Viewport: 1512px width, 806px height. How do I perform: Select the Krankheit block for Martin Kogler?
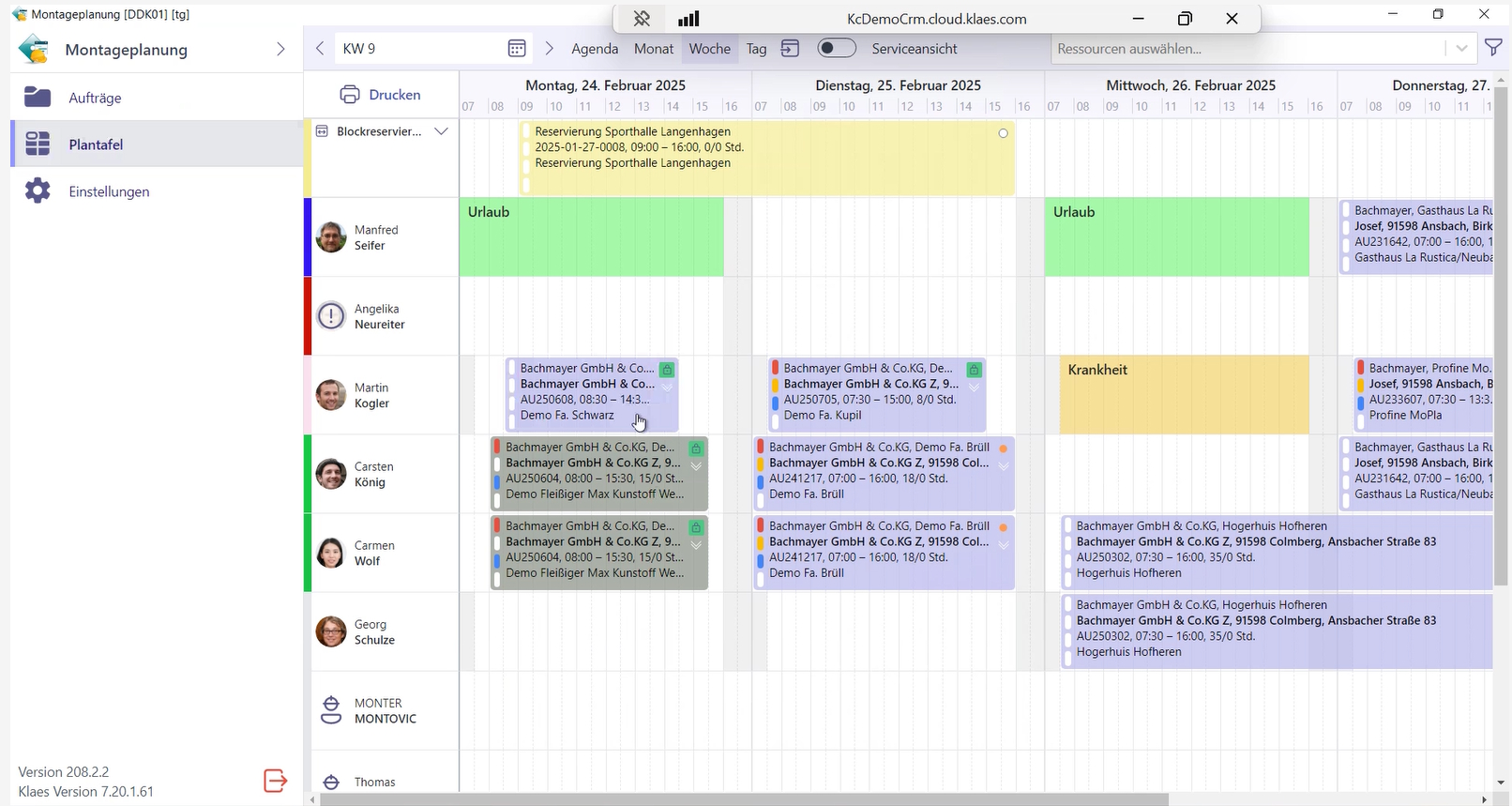[1184, 394]
